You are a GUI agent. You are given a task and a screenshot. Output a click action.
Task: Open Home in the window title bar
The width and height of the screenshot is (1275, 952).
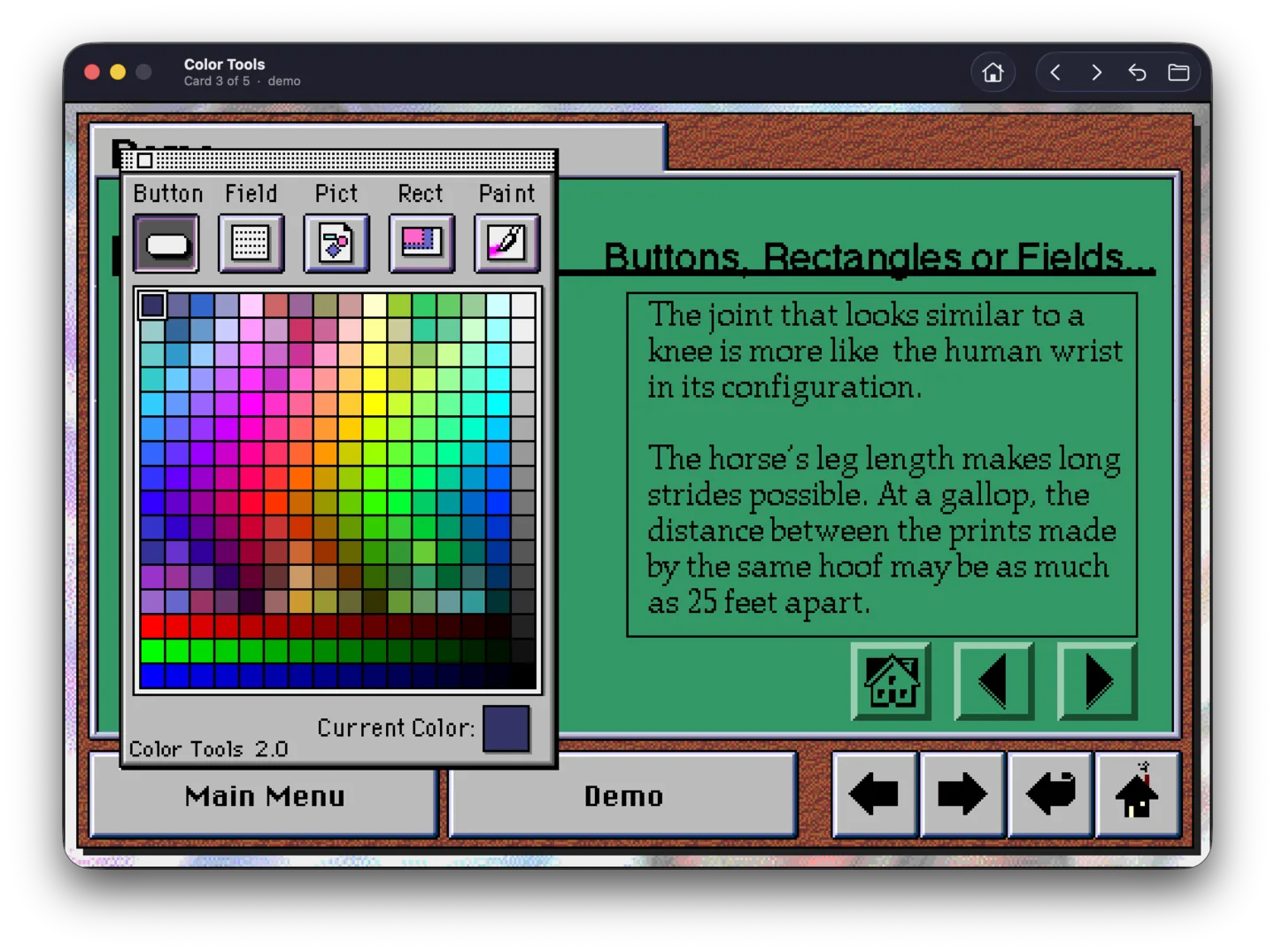[x=993, y=73]
